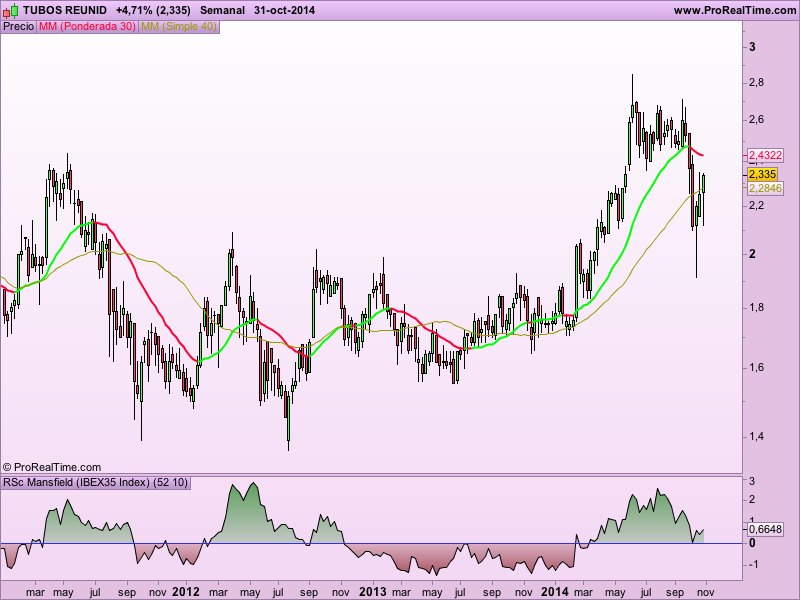Open the RSc Mansfield (IBEX35 Index) indicator label
This screenshot has width=800, height=600.
pos(96,482)
